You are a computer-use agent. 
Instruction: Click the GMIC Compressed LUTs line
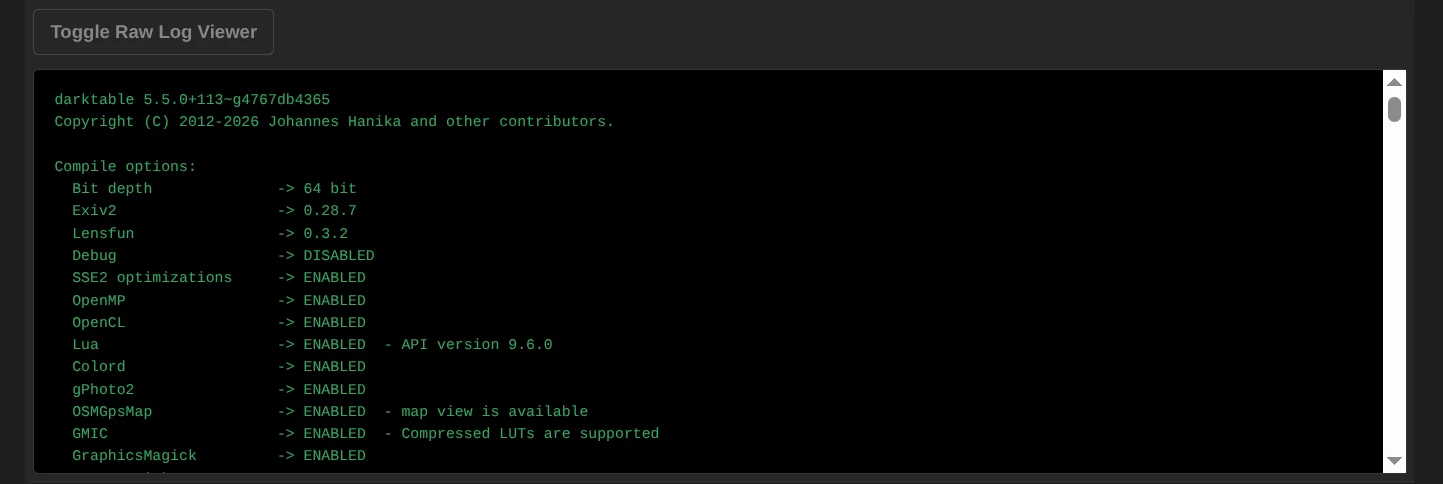click(365, 434)
